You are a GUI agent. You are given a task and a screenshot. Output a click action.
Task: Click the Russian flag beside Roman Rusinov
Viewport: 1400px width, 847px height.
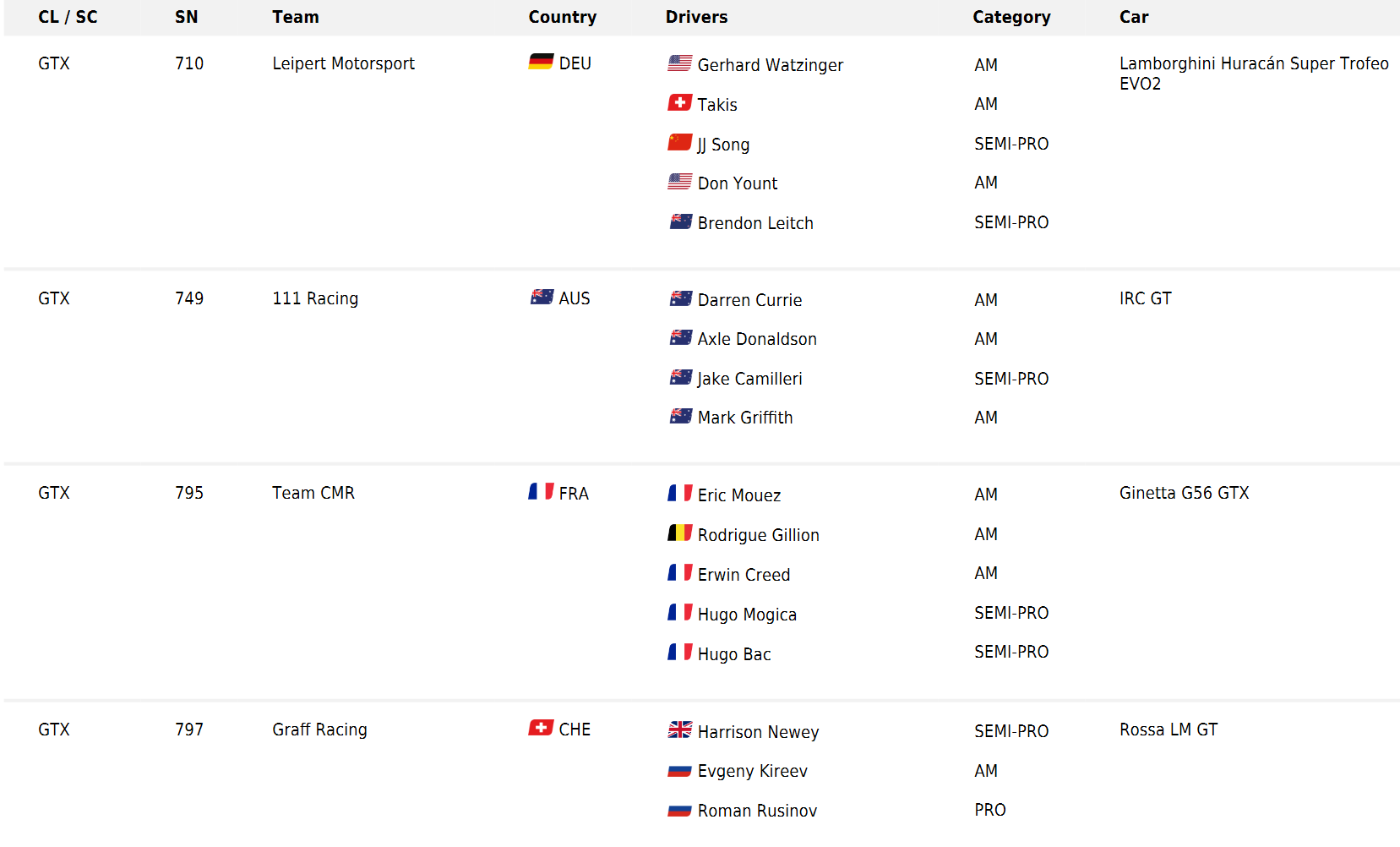pos(680,810)
